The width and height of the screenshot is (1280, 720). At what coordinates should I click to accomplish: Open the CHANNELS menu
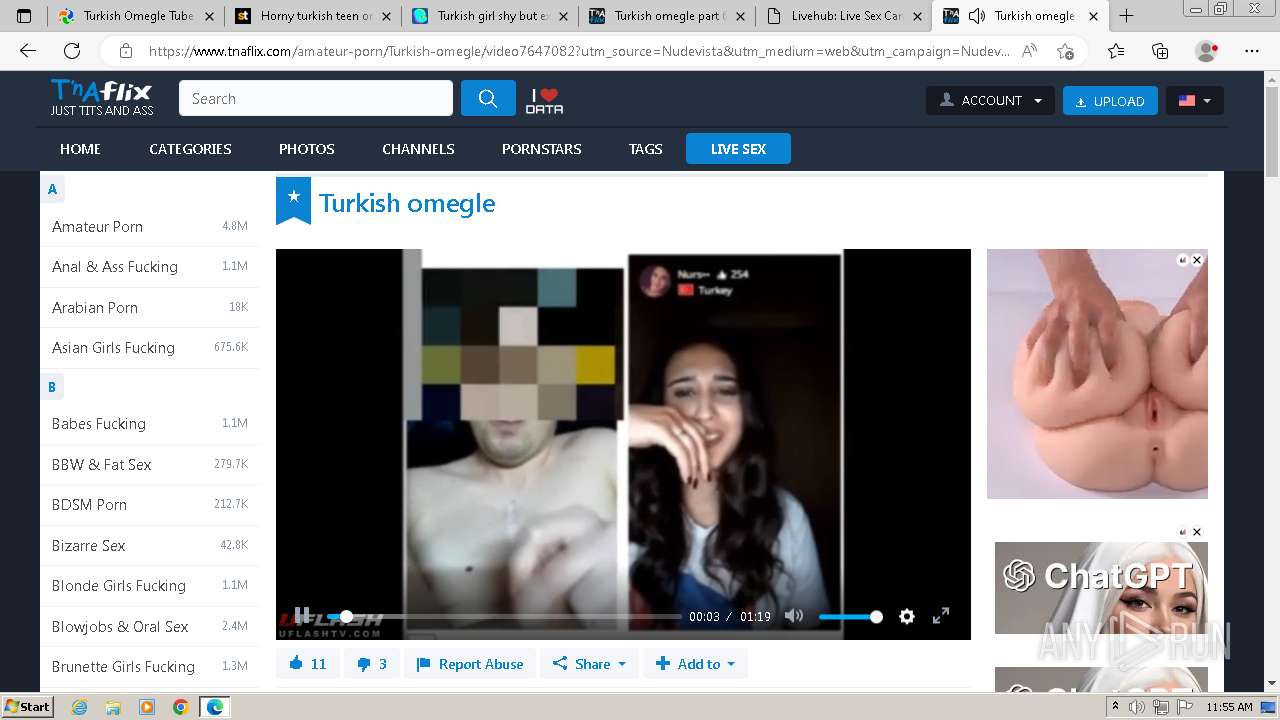(418, 149)
